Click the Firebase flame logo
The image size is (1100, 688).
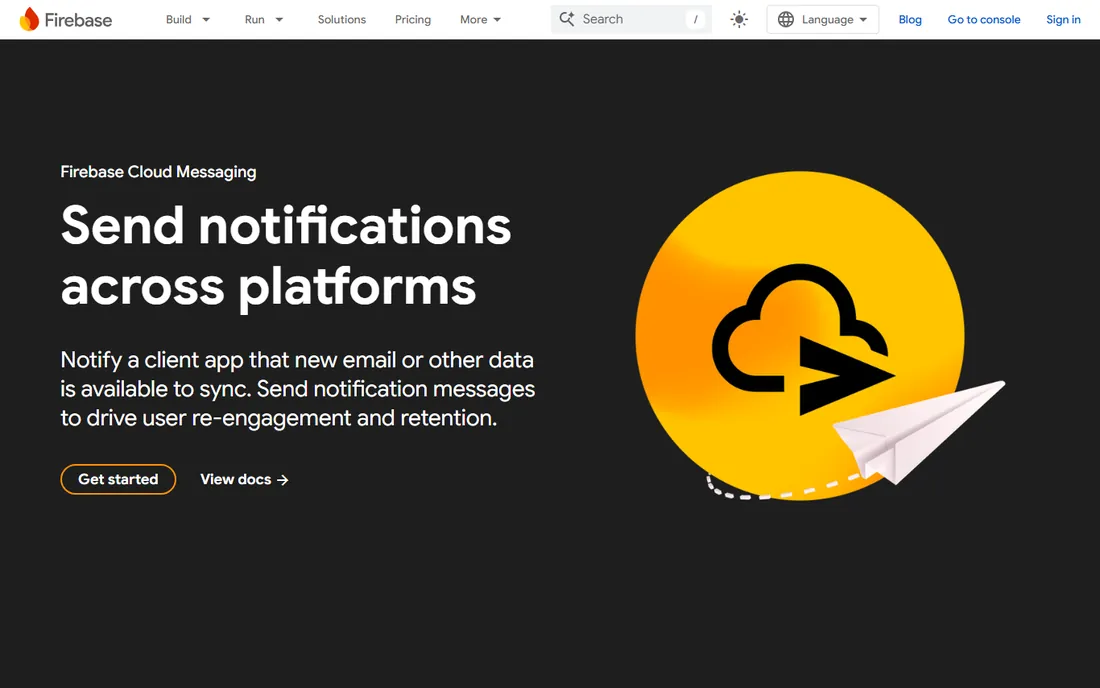pos(29,19)
